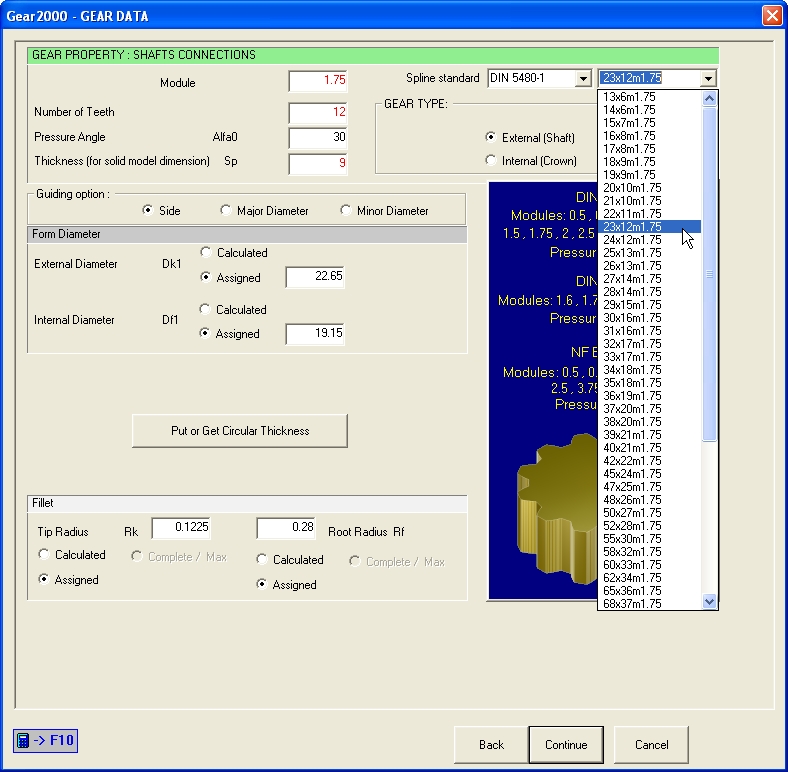
Task: Focus the Number of Teeth field
Action: point(318,112)
